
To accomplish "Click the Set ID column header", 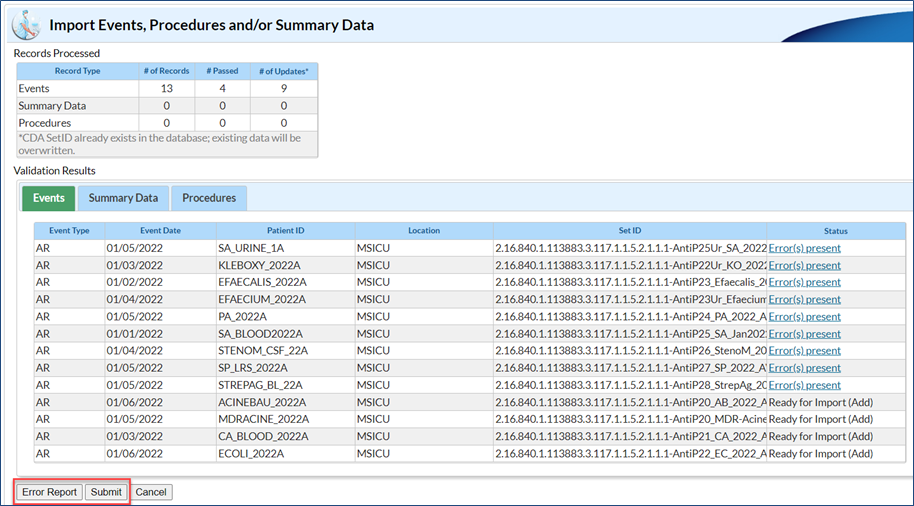I will 630,231.
